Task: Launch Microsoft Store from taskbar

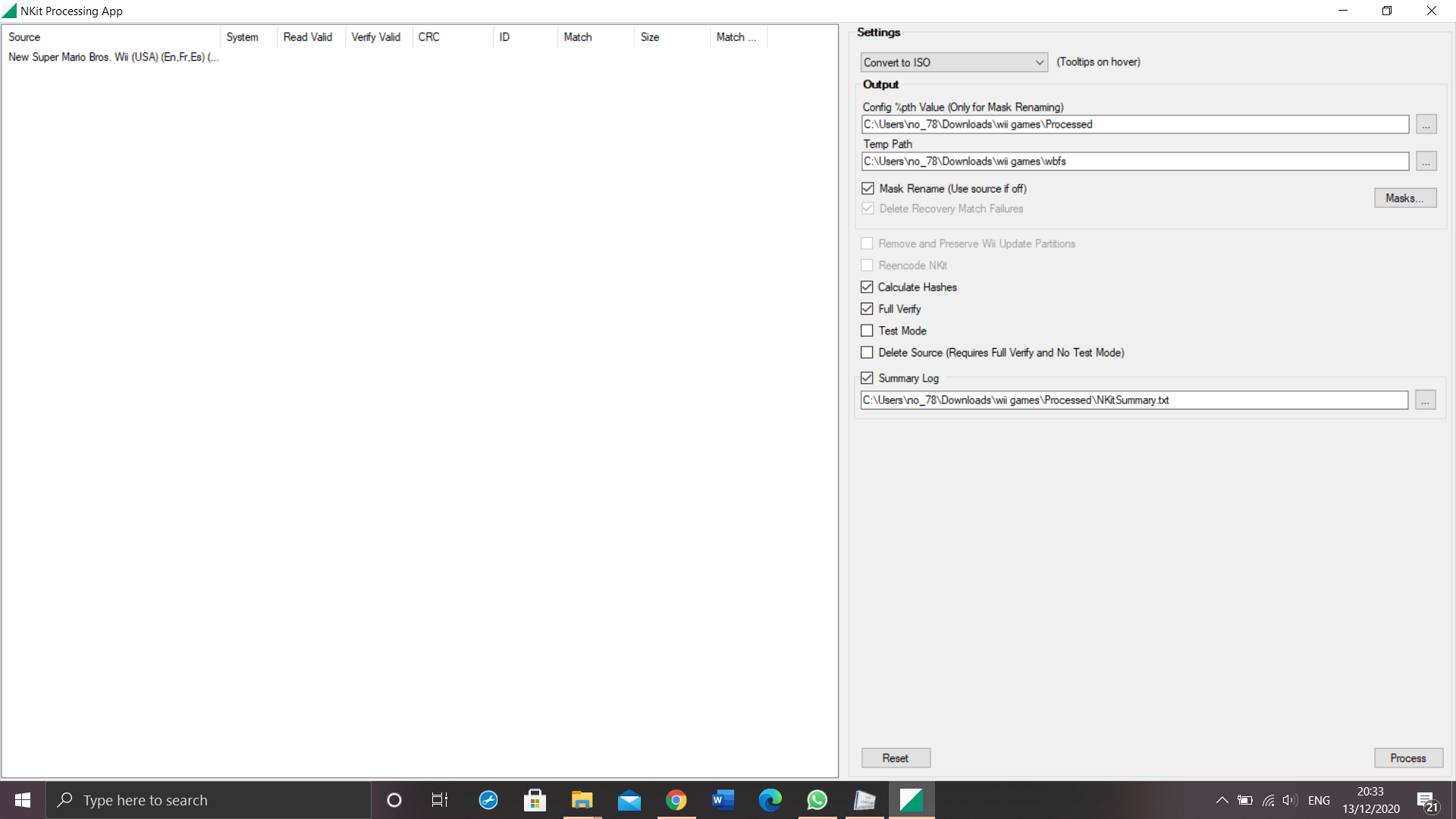Action: click(x=535, y=800)
